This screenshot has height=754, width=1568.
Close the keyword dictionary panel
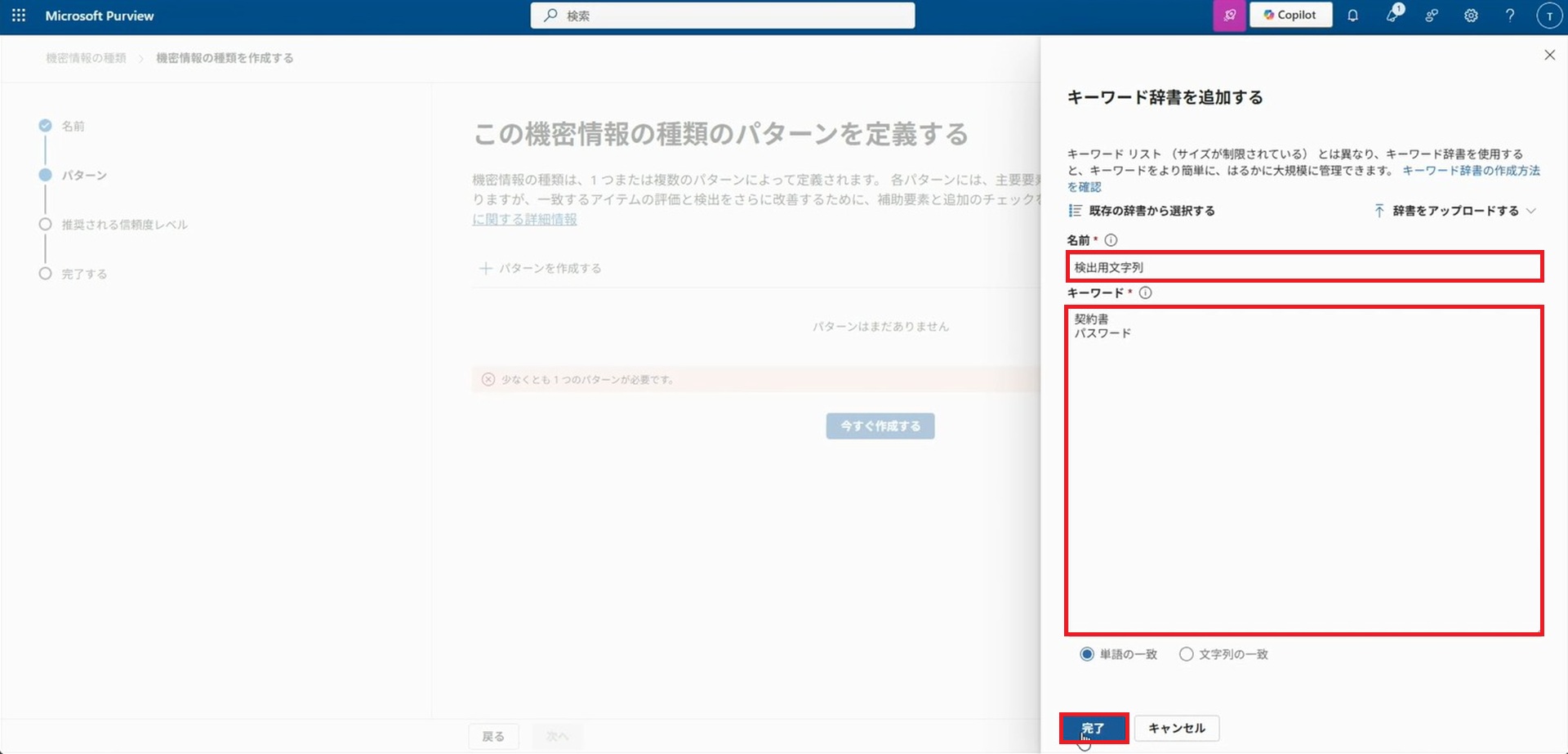[x=1549, y=55]
